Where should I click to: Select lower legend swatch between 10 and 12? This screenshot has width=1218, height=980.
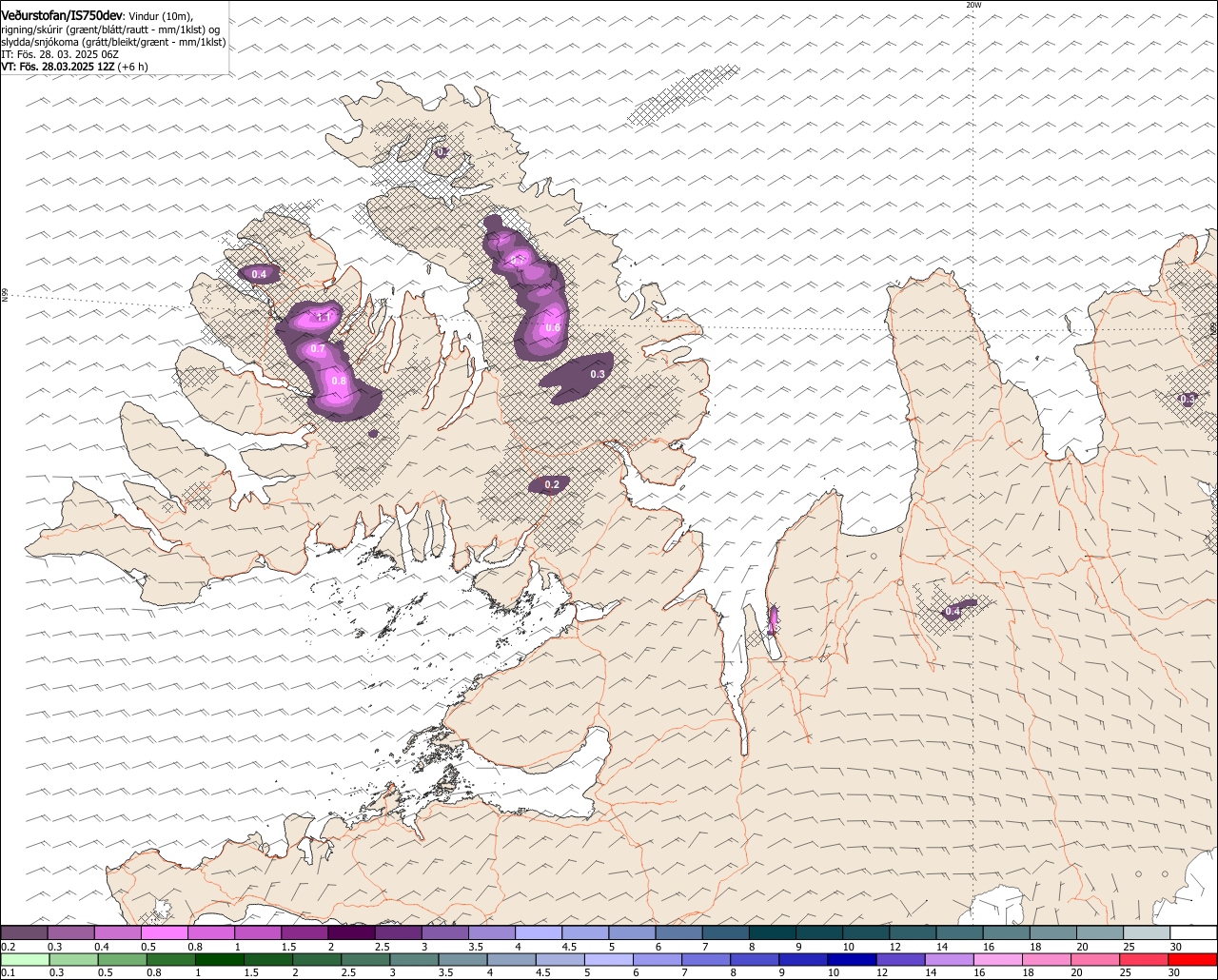pos(854,960)
